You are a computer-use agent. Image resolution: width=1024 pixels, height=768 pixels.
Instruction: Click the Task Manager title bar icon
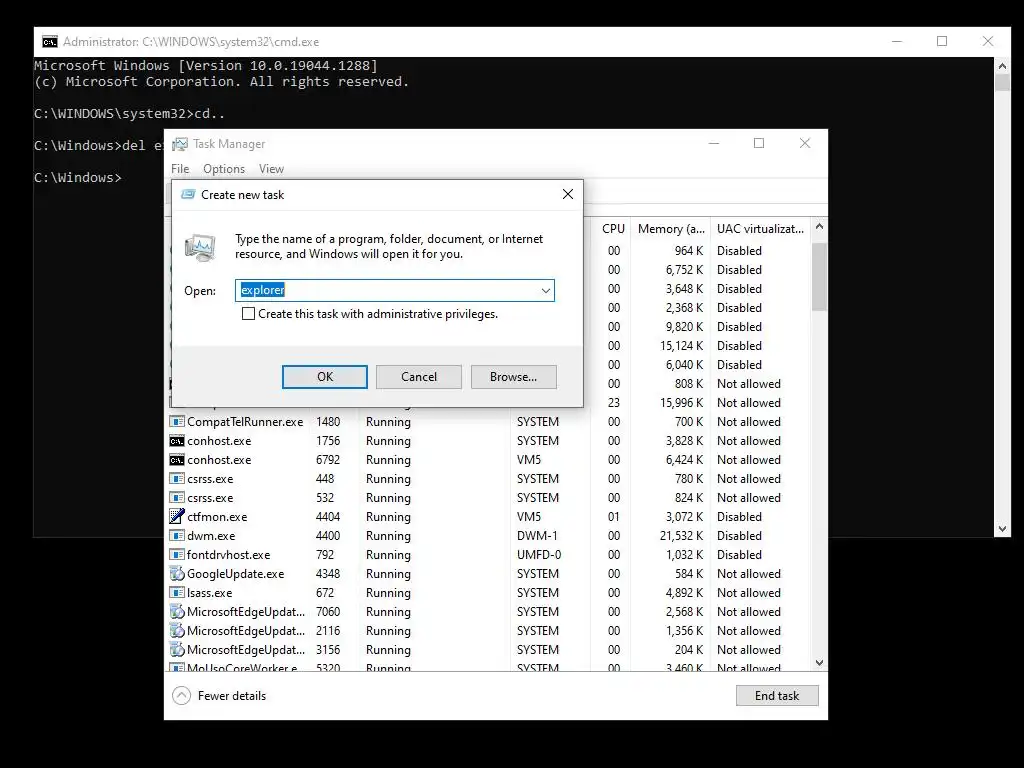click(180, 144)
